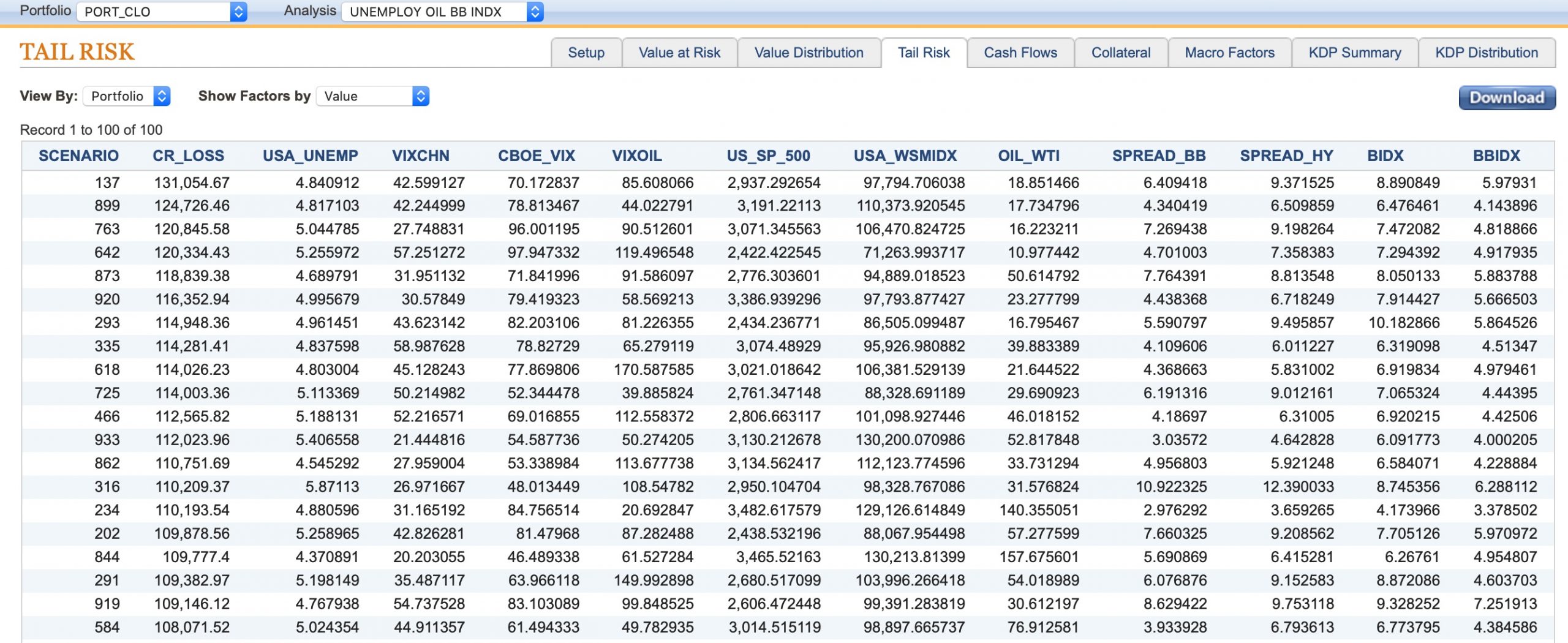Select scenario 584 cell
Image resolution: width=1568 pixels, height=643 pixels.
pyautogui.click(x=107, y=627)
